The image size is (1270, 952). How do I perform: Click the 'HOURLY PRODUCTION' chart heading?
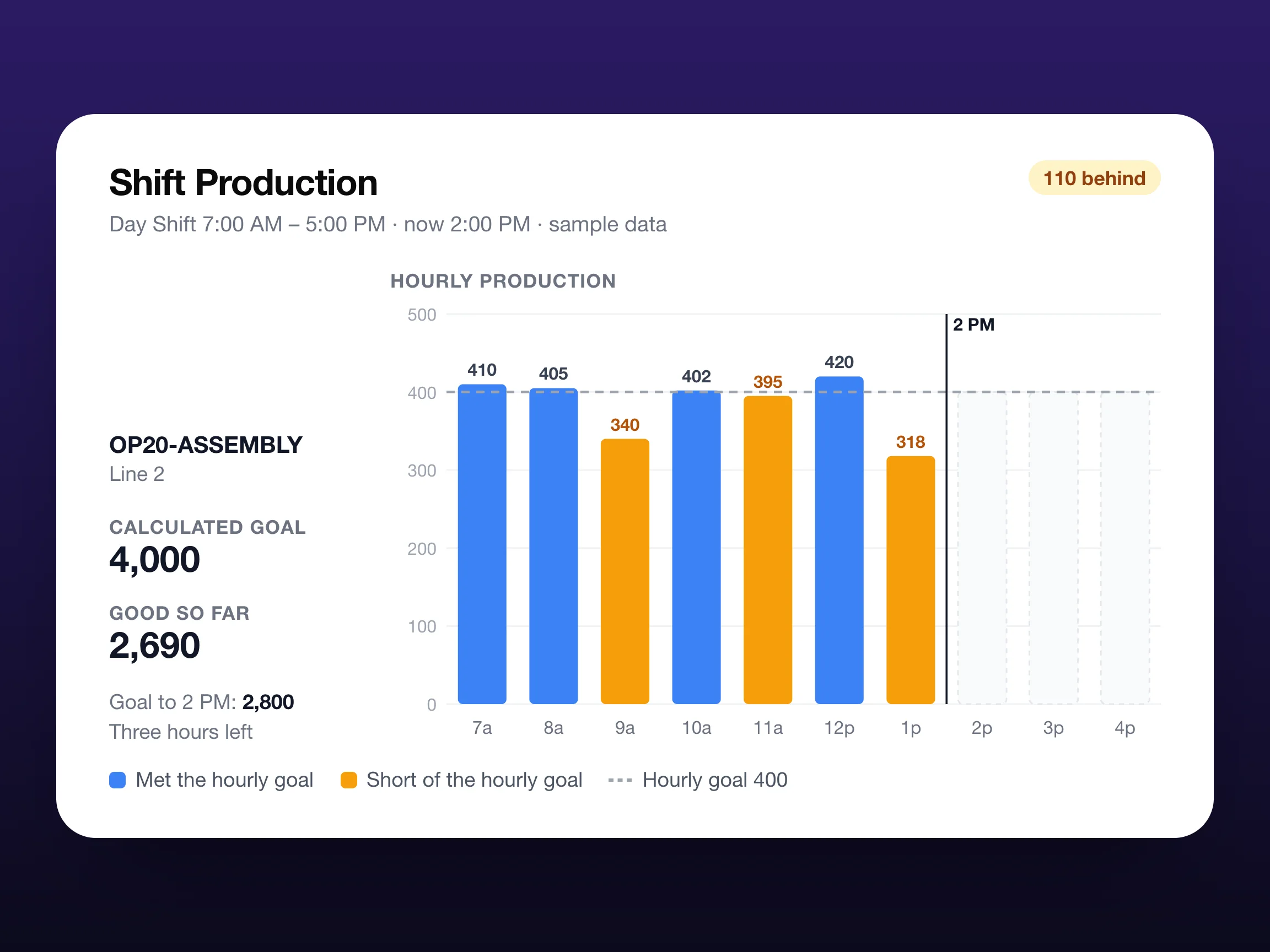[503, 281]
